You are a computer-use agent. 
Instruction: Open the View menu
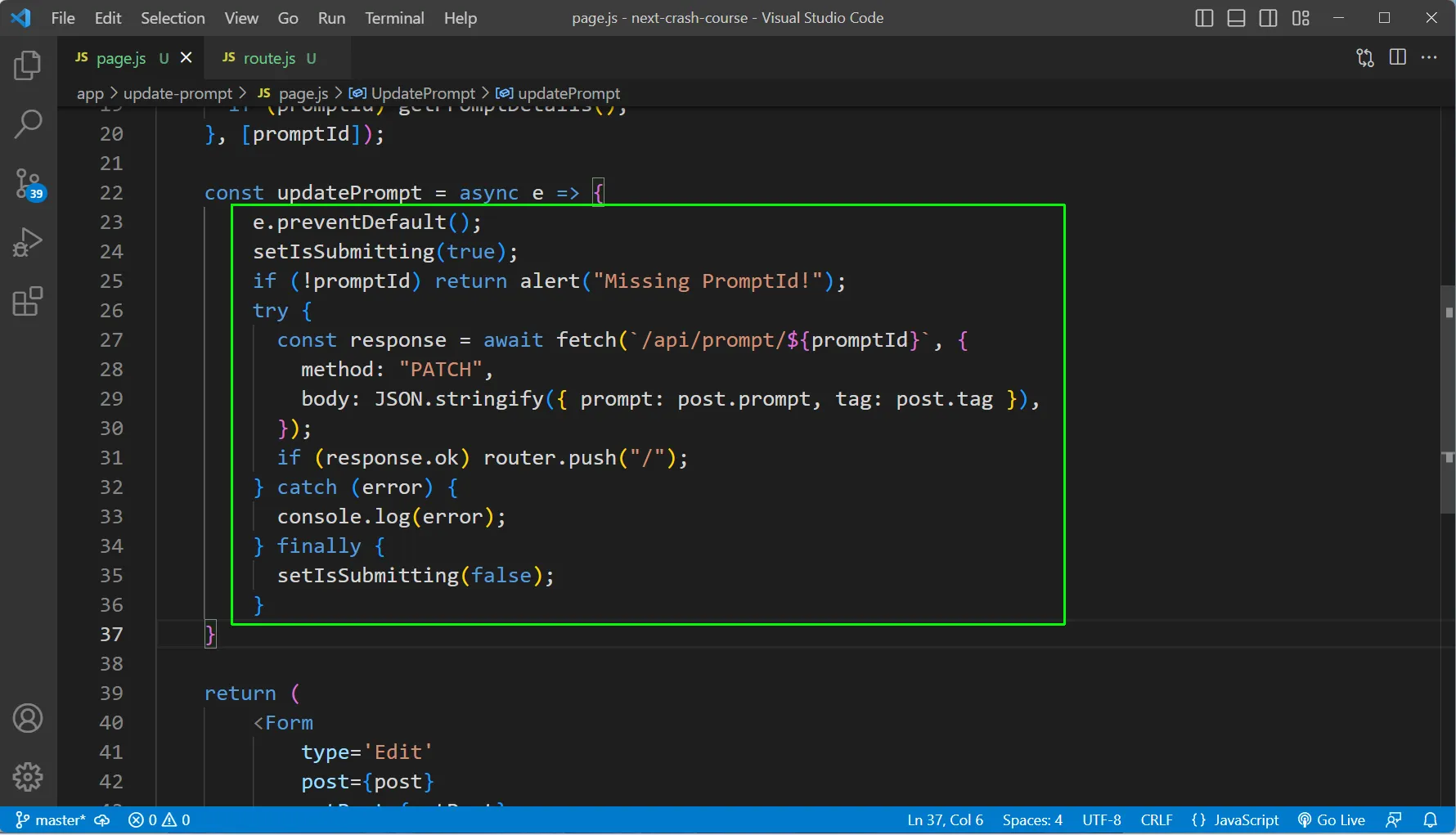(x=241, y=18)
